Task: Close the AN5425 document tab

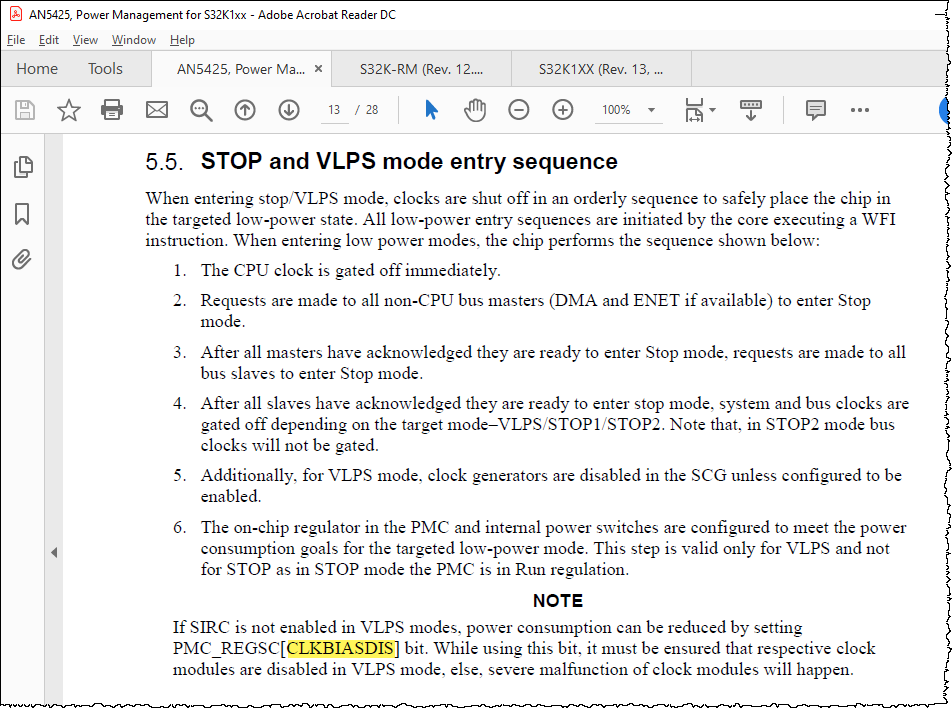Action: pos(318,69)
